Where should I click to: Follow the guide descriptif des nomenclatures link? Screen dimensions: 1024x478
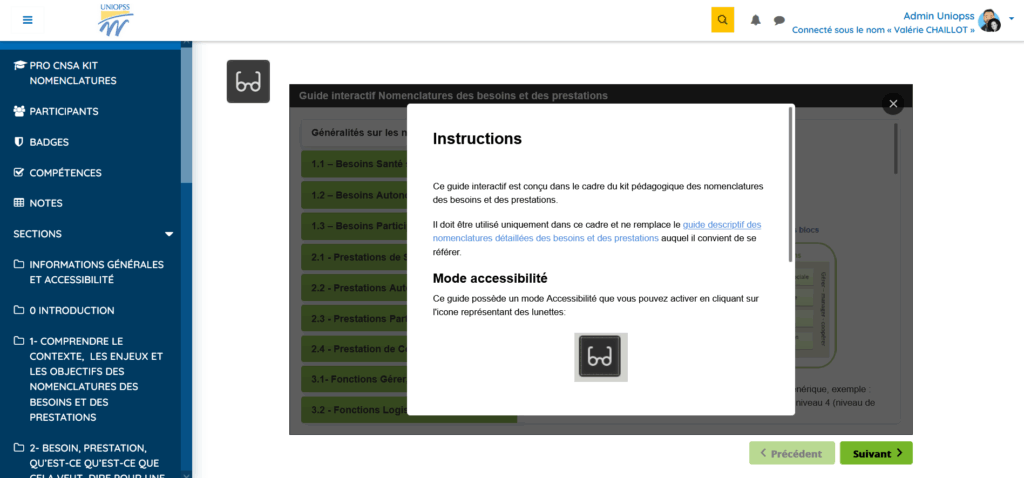(x=721, y=225)
